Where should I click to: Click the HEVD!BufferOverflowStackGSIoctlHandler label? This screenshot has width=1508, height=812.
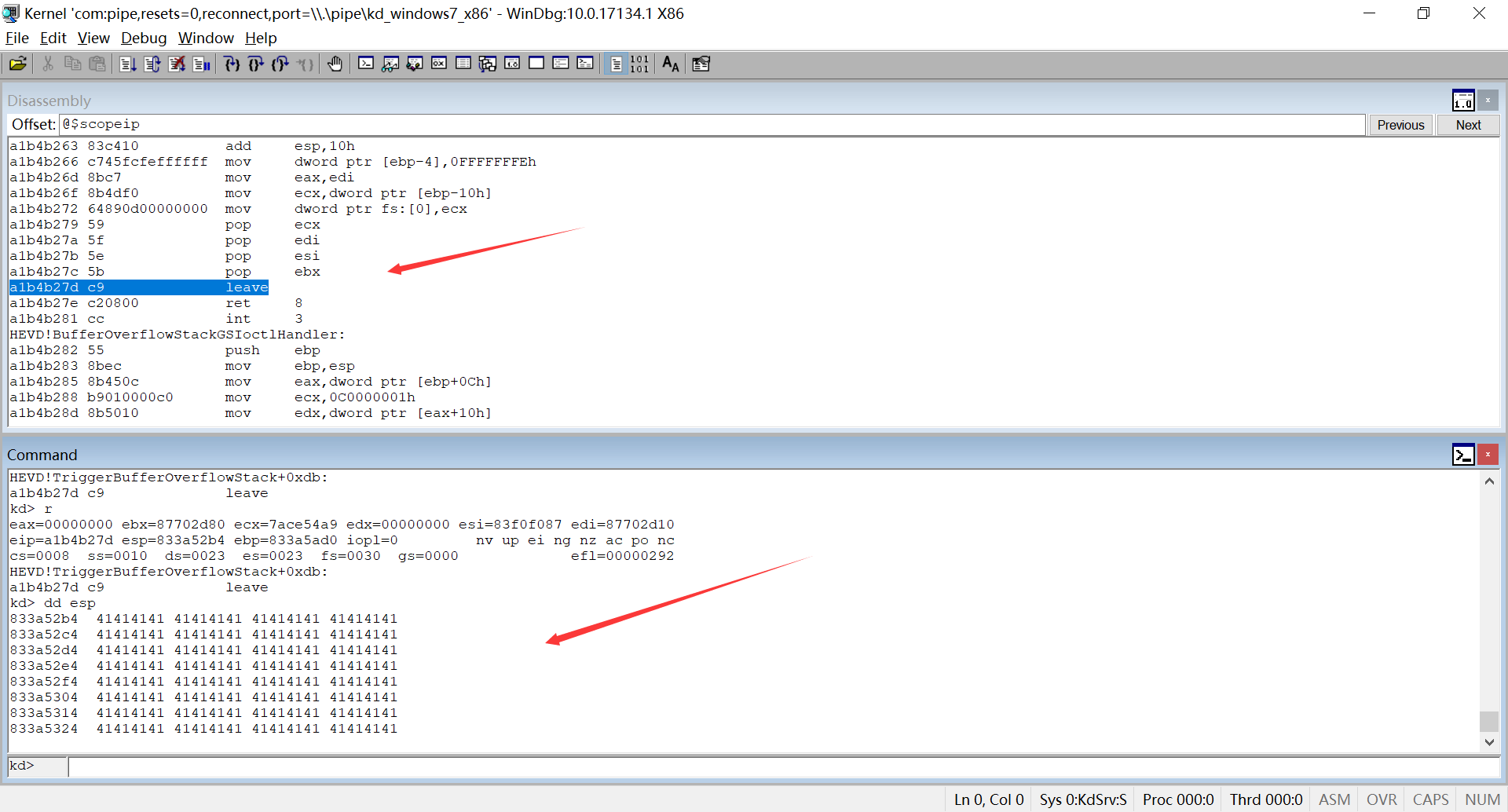pyautogui.click(x=177, y=335)
